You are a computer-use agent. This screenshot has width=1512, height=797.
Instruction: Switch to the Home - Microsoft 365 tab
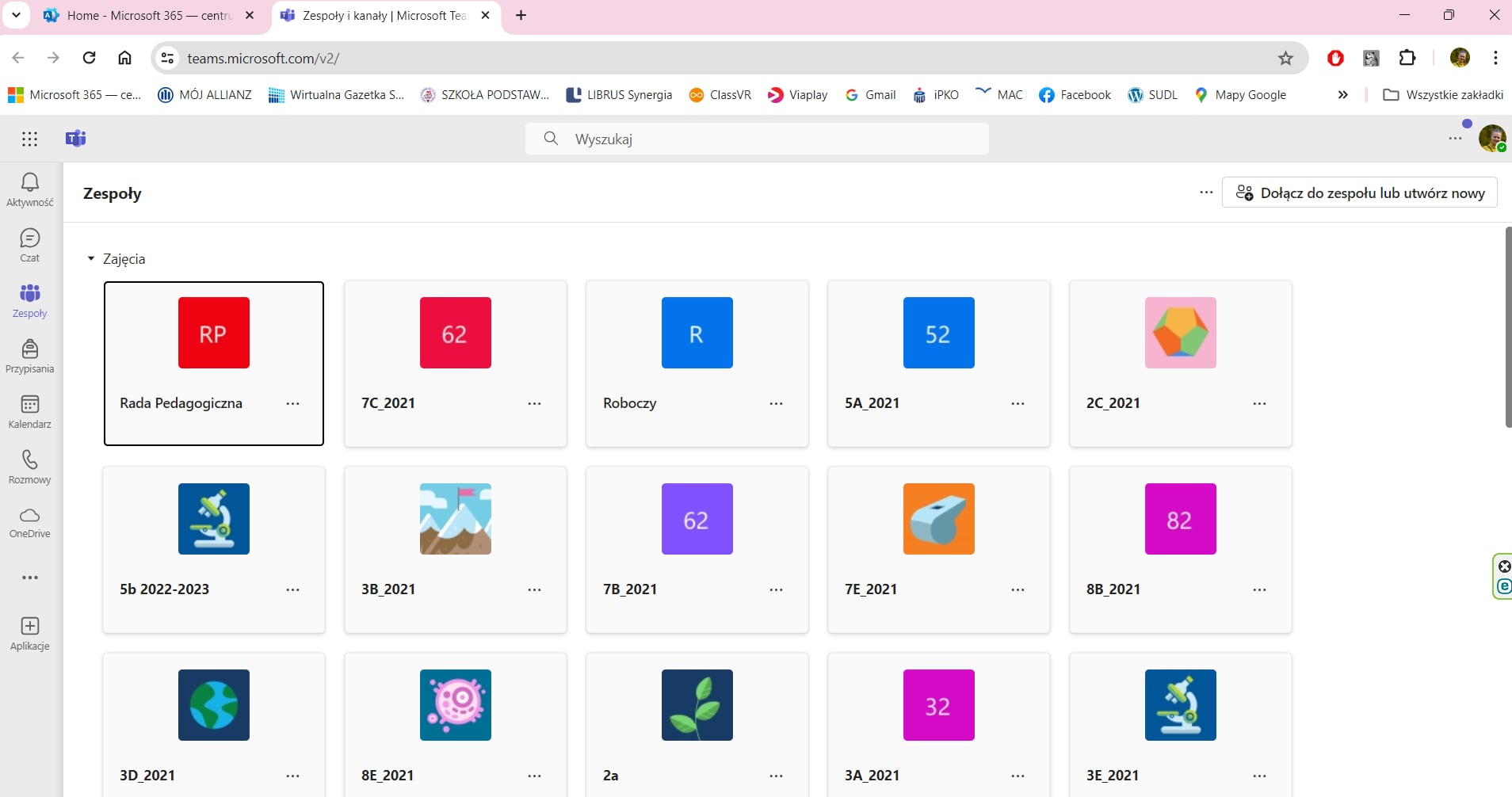click(147, 16)
